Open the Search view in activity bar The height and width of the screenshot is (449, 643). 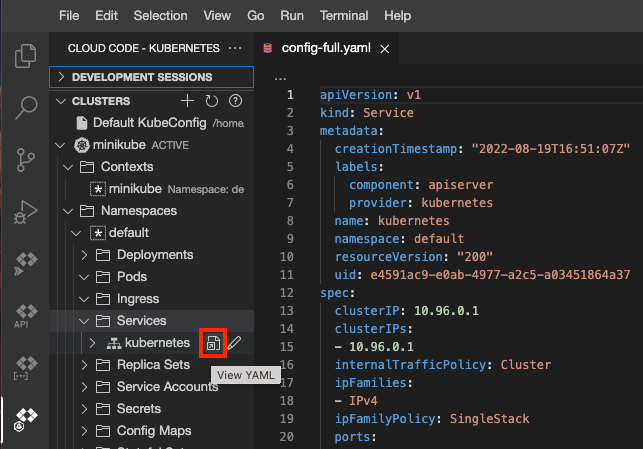(x=25, y=108)
